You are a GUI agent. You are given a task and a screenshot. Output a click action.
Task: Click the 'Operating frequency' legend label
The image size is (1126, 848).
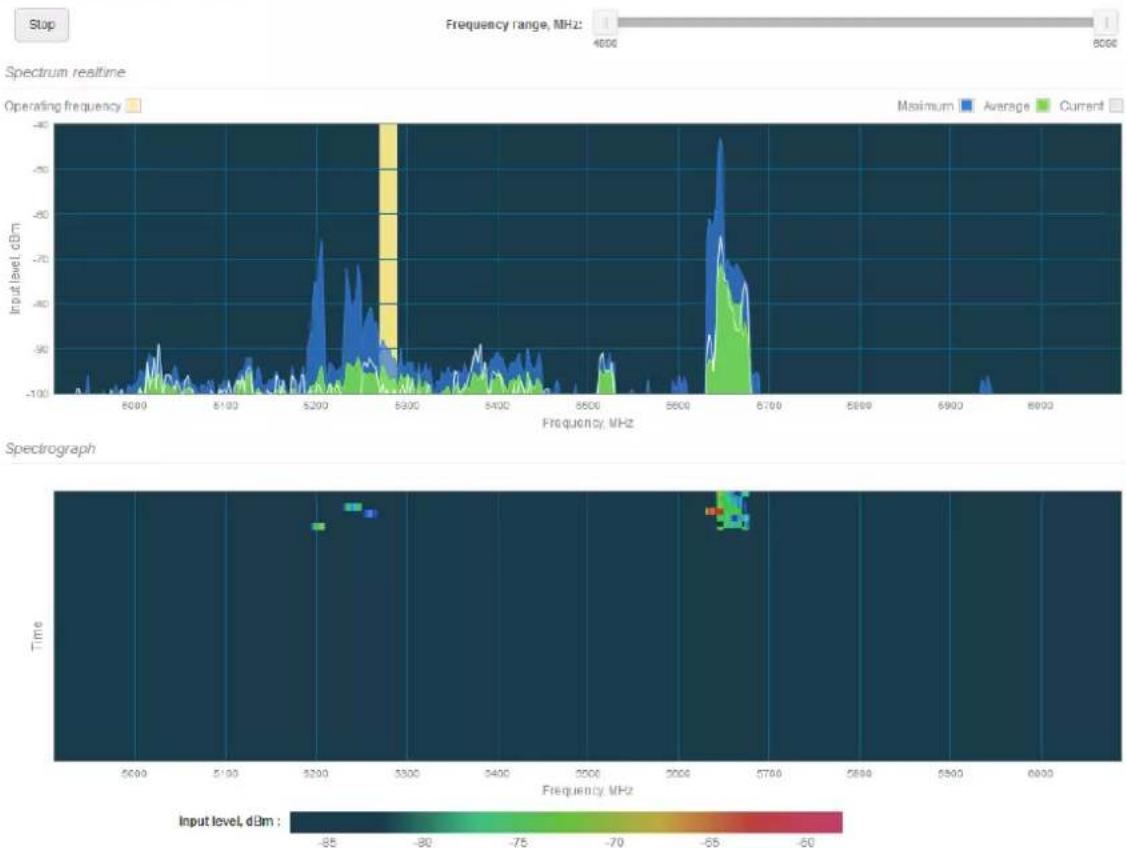(62, 106)
